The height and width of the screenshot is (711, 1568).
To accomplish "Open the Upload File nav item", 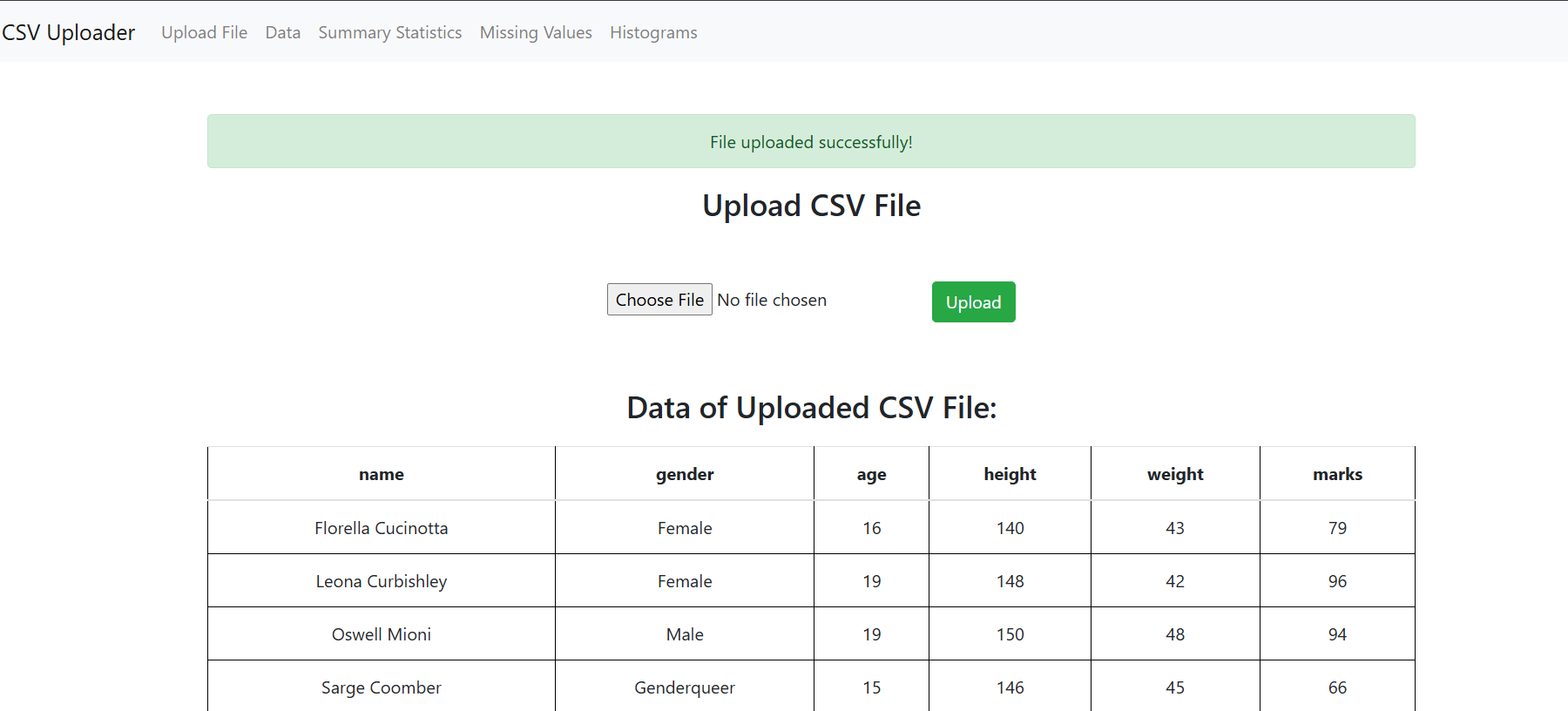I will coord(204,32).
